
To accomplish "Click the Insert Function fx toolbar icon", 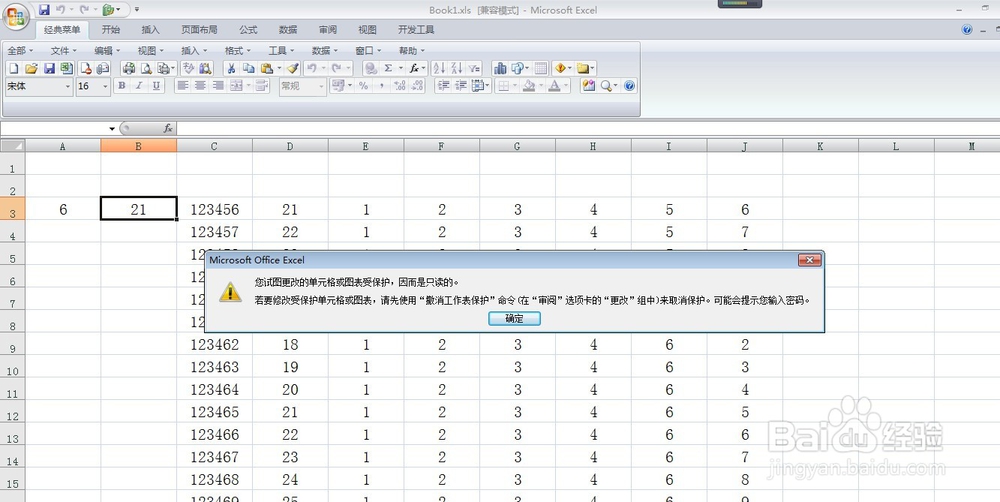I will point(414,68).
